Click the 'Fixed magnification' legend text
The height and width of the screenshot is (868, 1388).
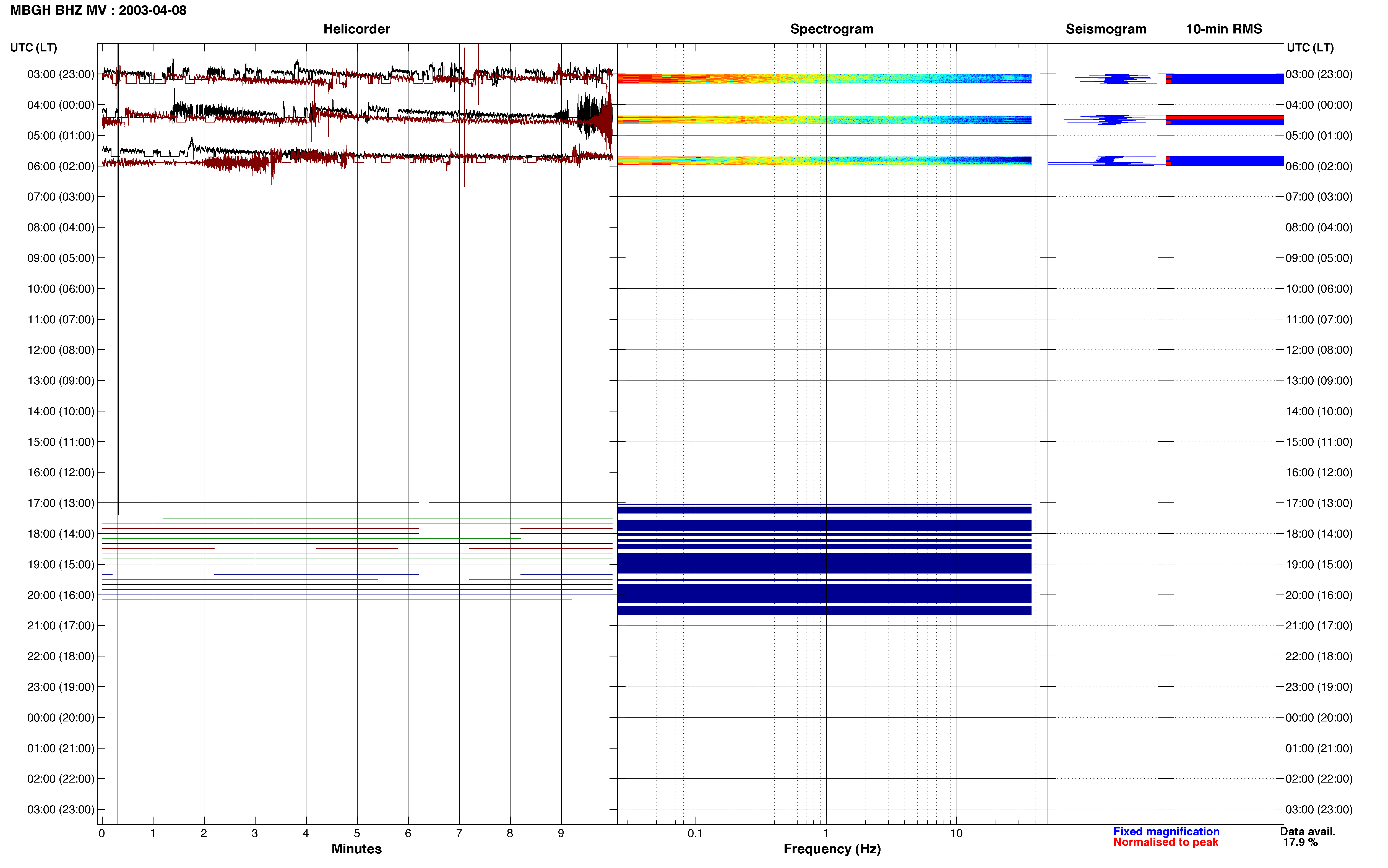[x=1166, y=831]
